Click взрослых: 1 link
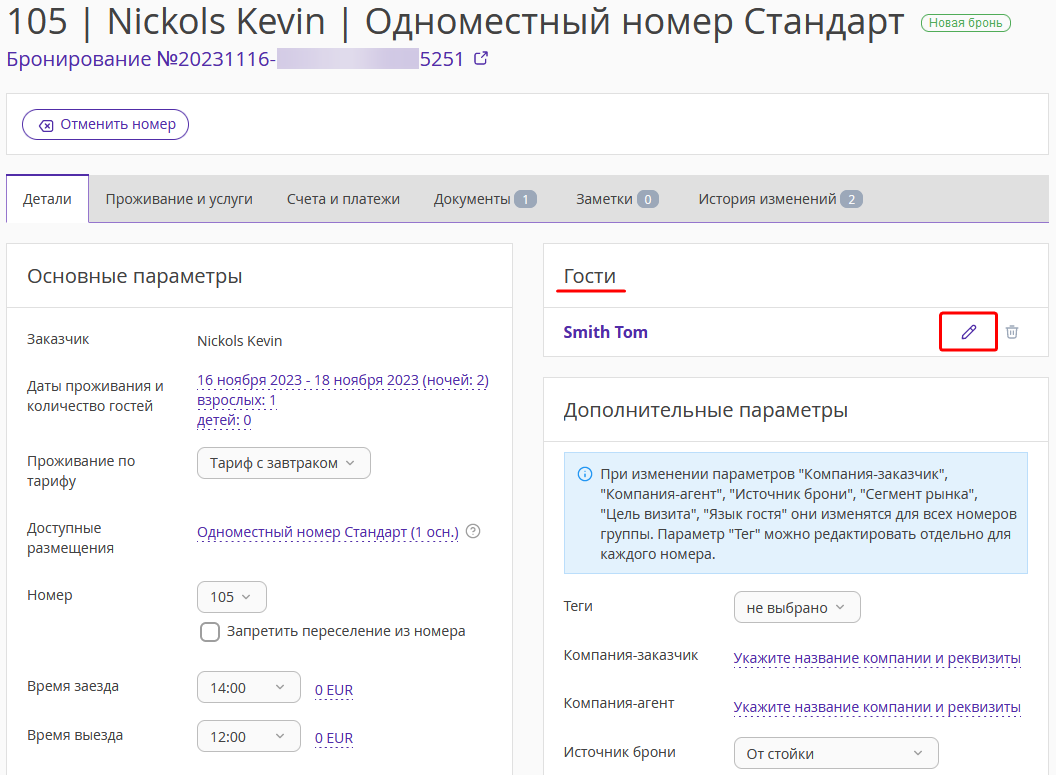Image resolution: width=1056 pixels, height=775 pixels. pos(236,400)
